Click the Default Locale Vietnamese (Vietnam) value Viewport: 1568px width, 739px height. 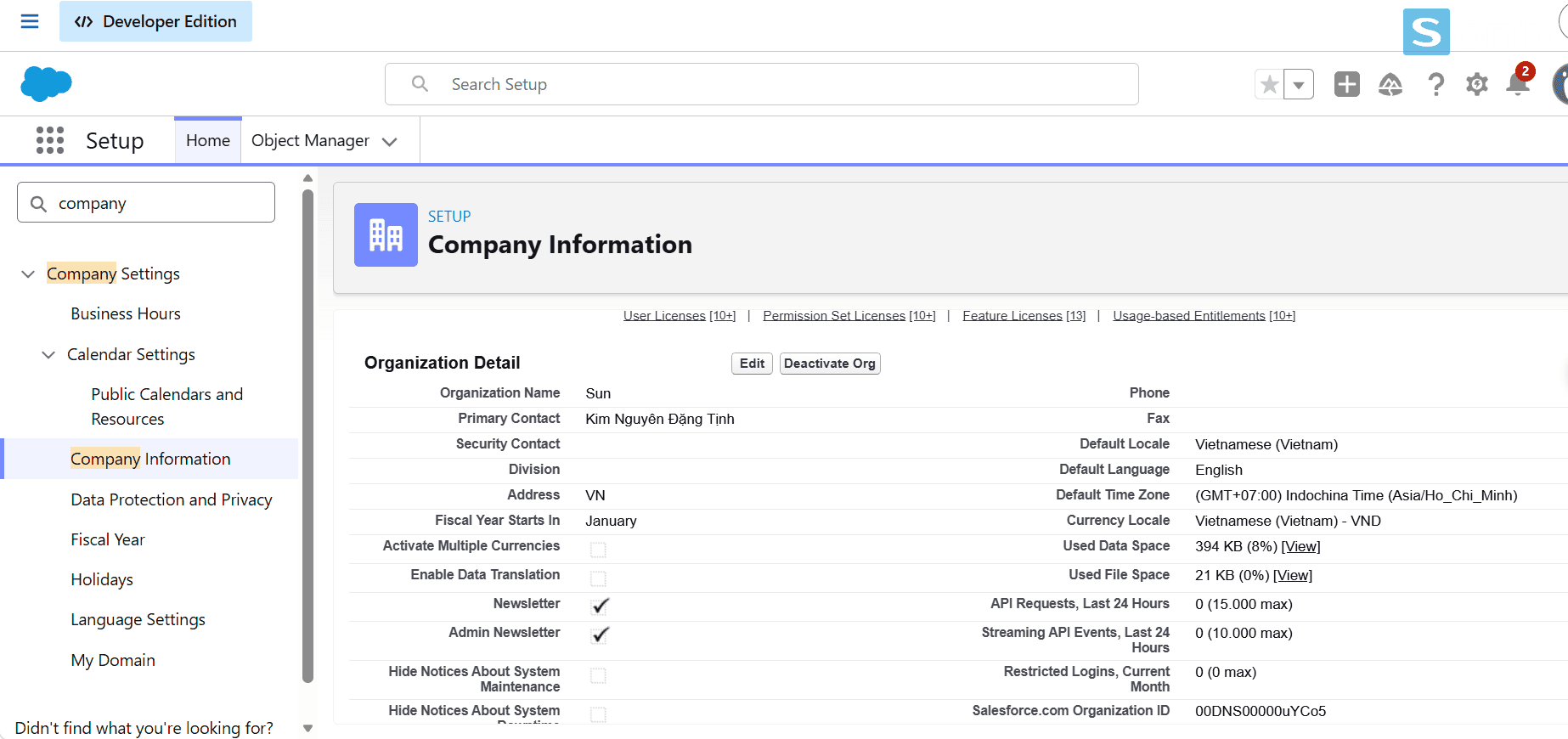(x=1266, y=444)
